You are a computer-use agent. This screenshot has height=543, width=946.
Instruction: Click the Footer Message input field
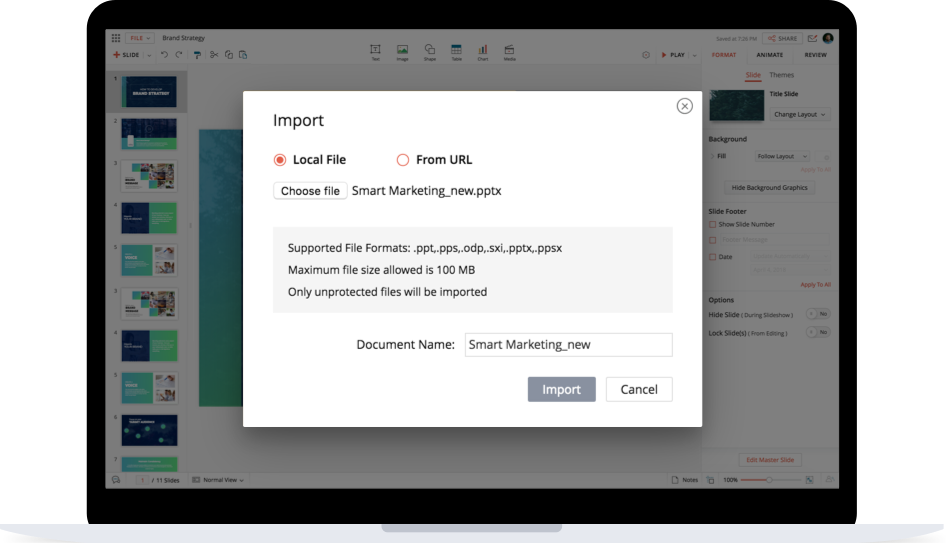click(774, 240)
